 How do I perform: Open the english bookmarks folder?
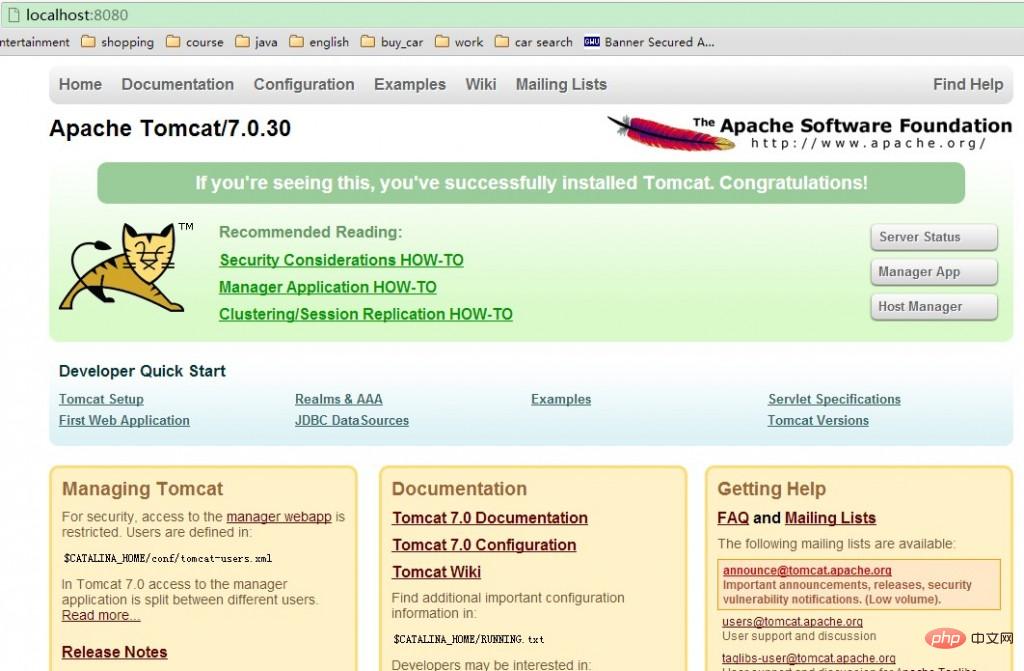pos(319,42)
